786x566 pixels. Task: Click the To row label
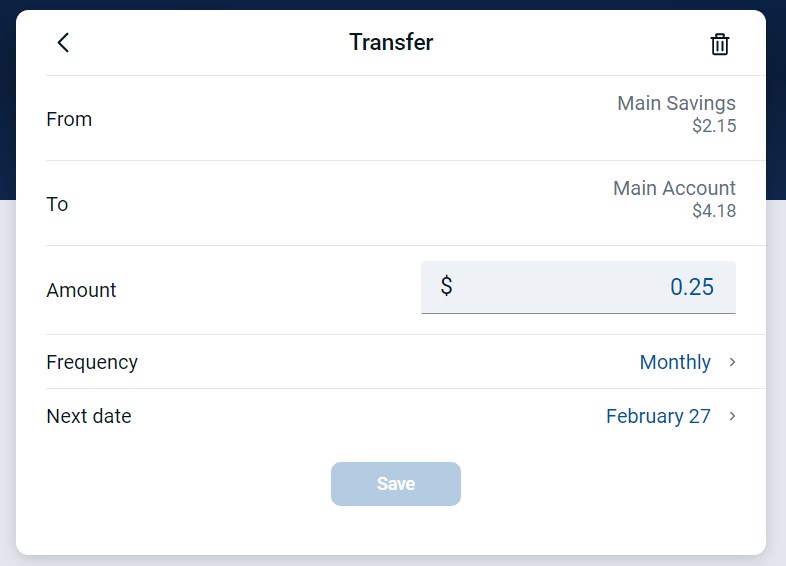(57, 205)
